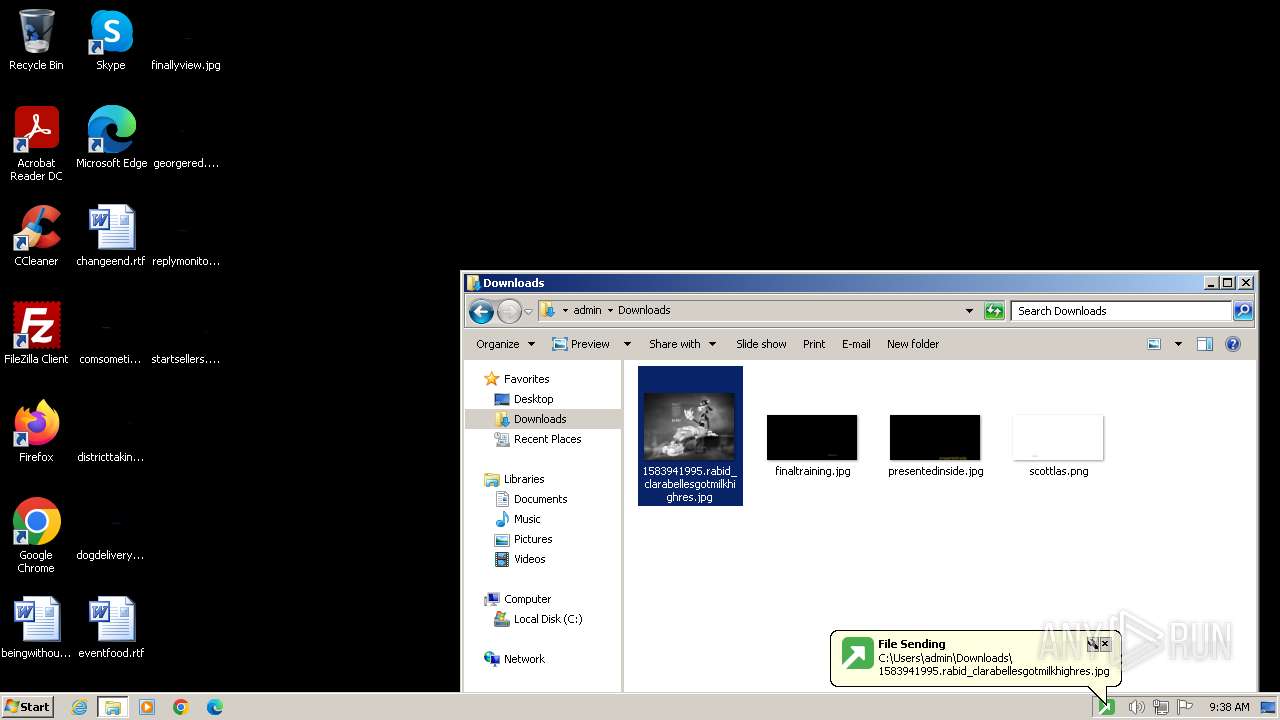
Task: Create a New folder
Action: point(913,344)
